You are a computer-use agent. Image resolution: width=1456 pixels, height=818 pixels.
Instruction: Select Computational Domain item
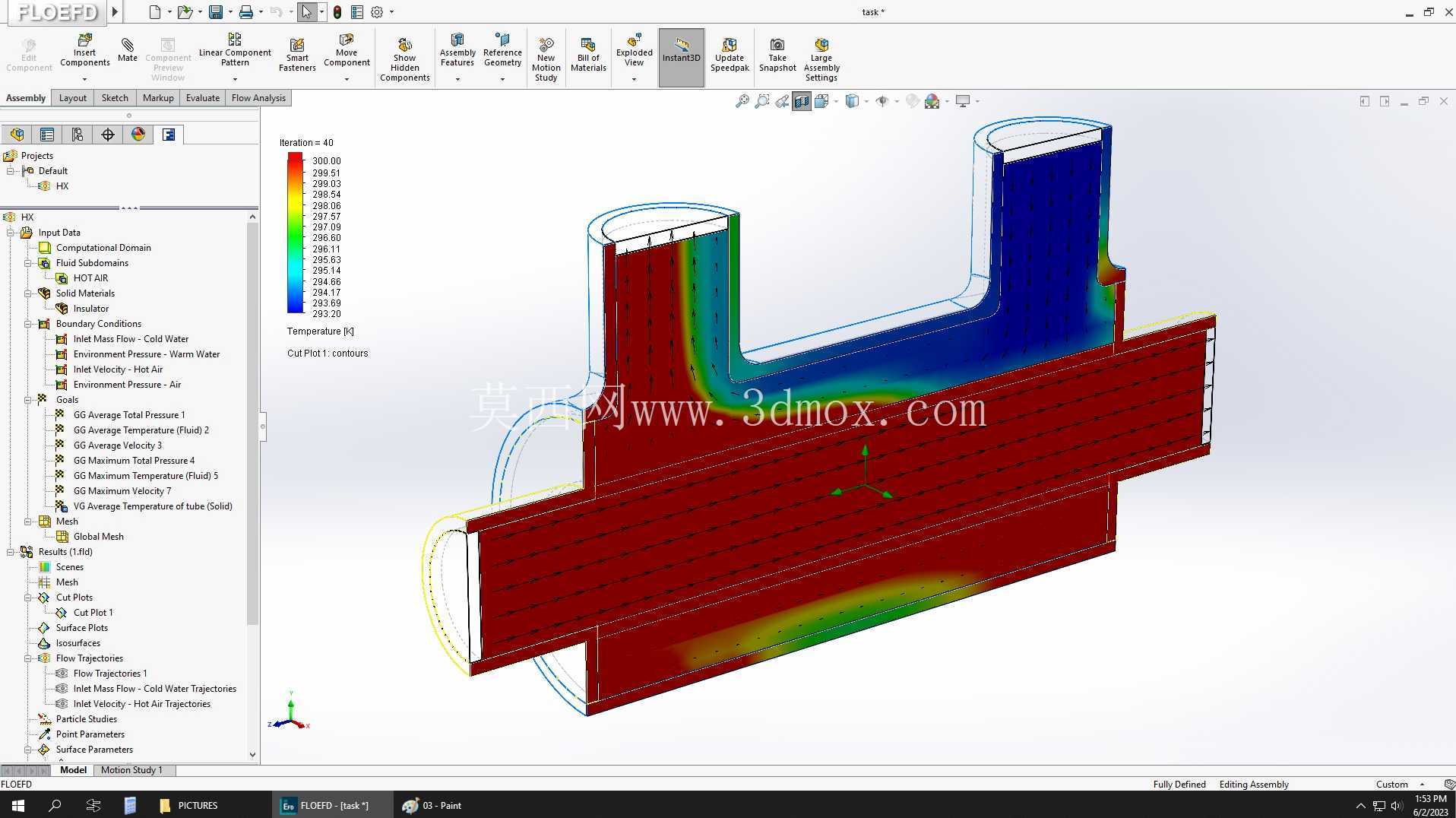(103, 248)
